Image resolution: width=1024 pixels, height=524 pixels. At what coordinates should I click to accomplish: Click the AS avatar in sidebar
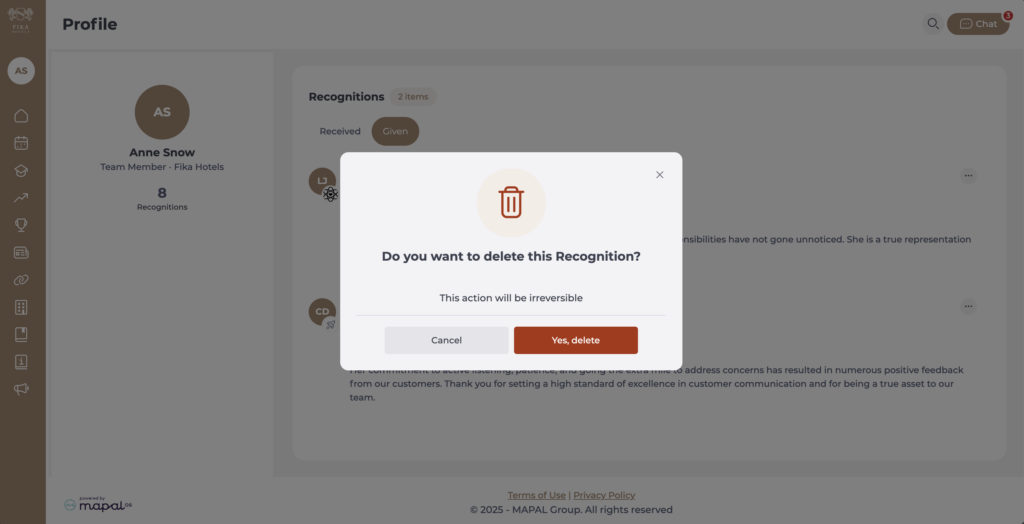pyautogui.click(x=21, y=71)
